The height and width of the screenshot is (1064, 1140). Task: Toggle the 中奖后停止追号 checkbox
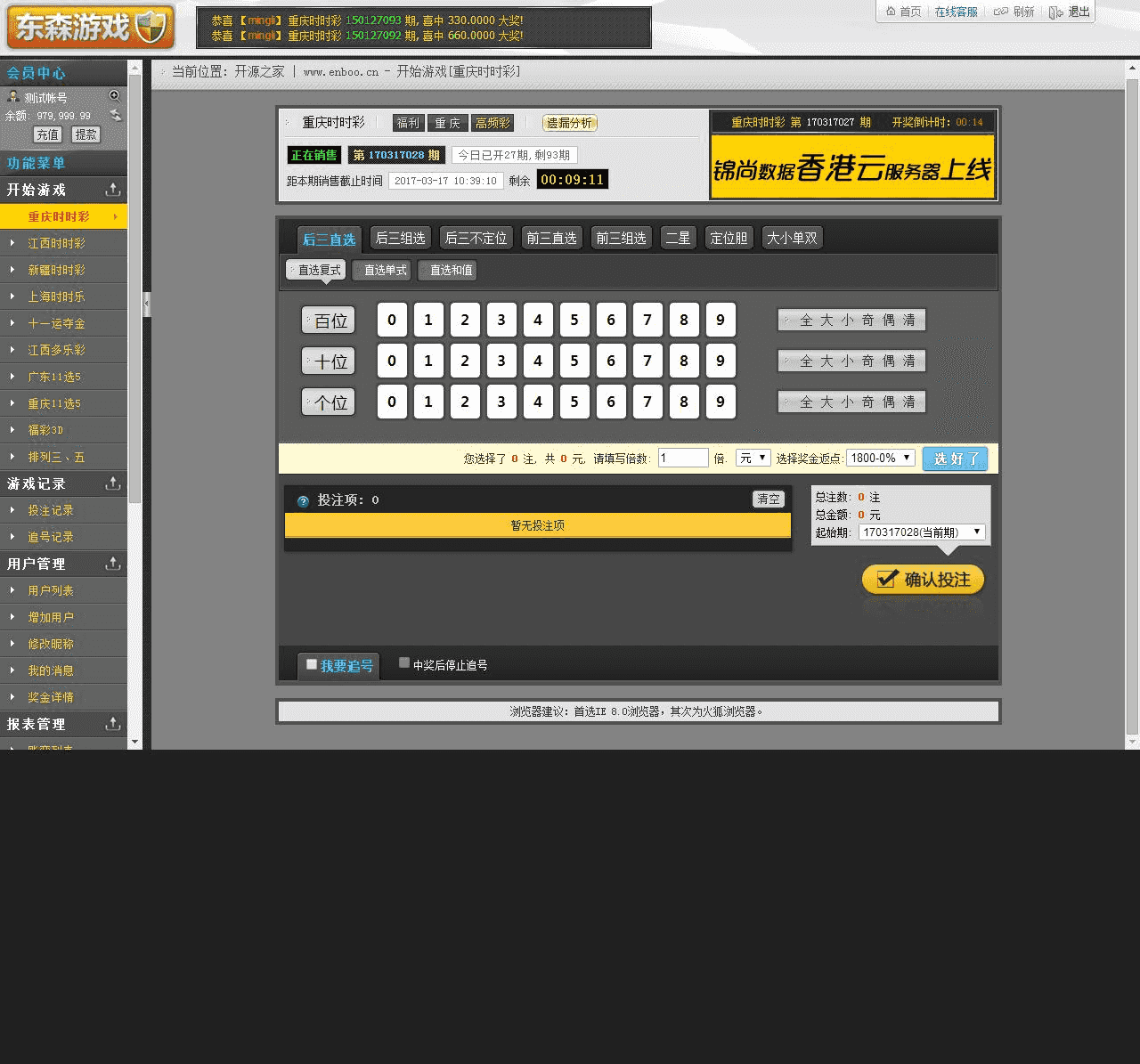tap(404, 662)
